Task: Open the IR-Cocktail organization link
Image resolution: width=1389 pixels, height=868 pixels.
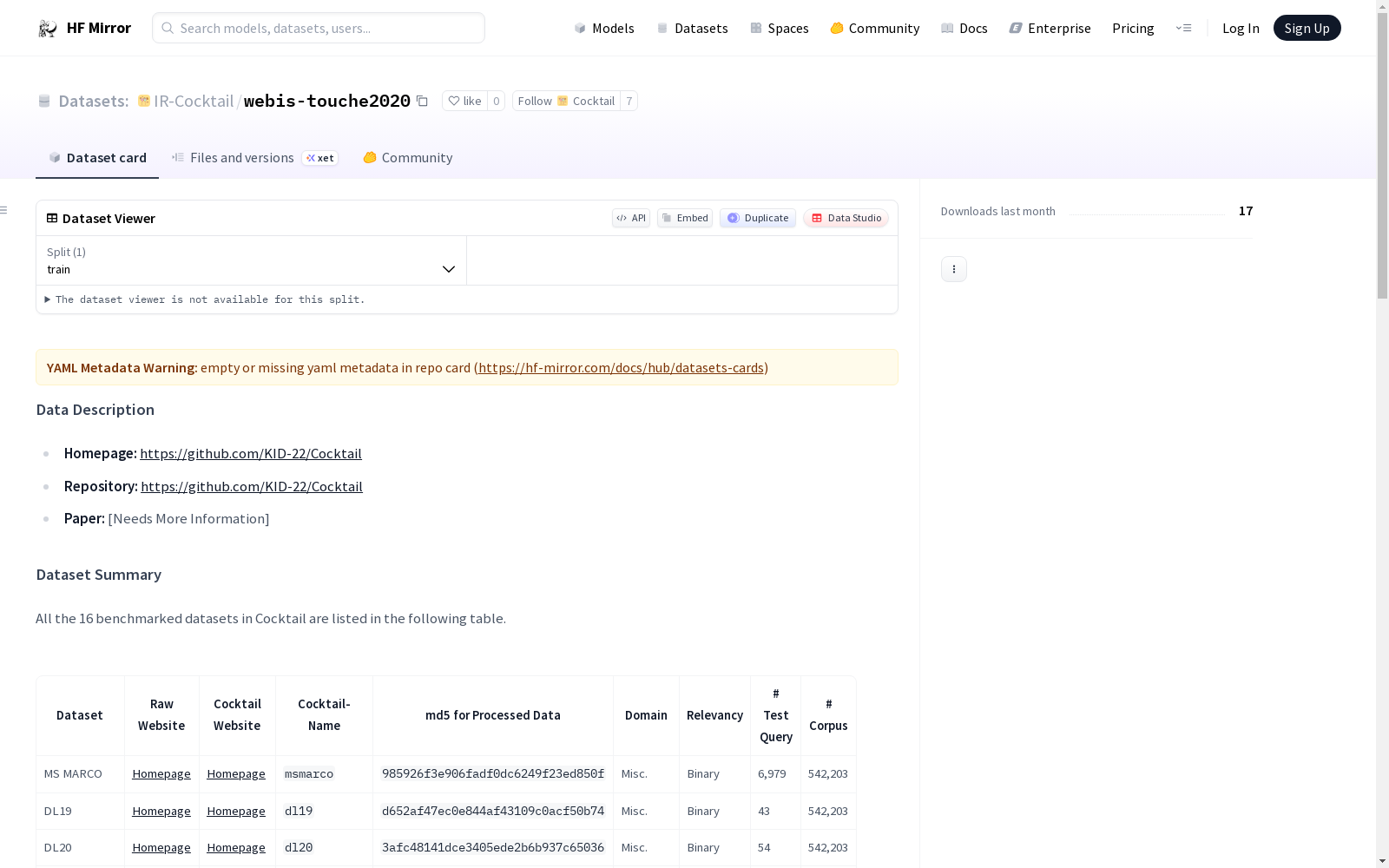Action: (194, 101)
